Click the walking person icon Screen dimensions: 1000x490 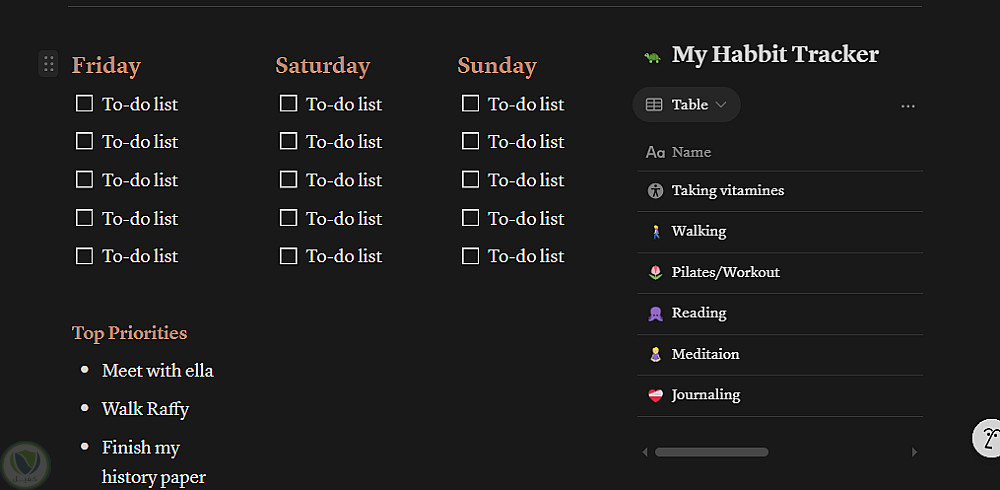[656, 232]
